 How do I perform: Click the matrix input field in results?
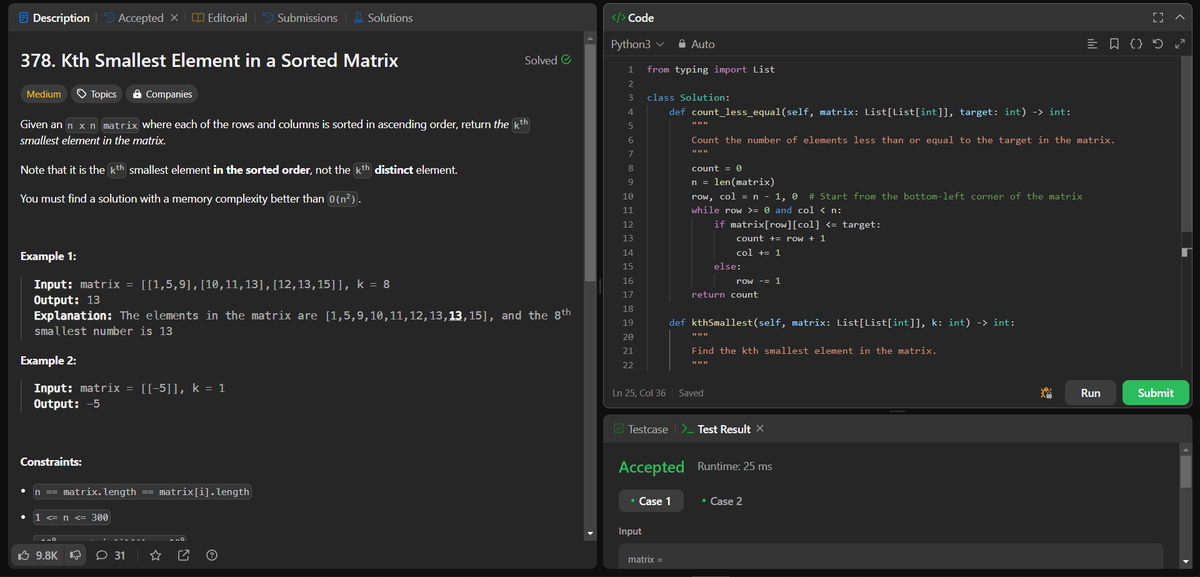tap(890, 558)
